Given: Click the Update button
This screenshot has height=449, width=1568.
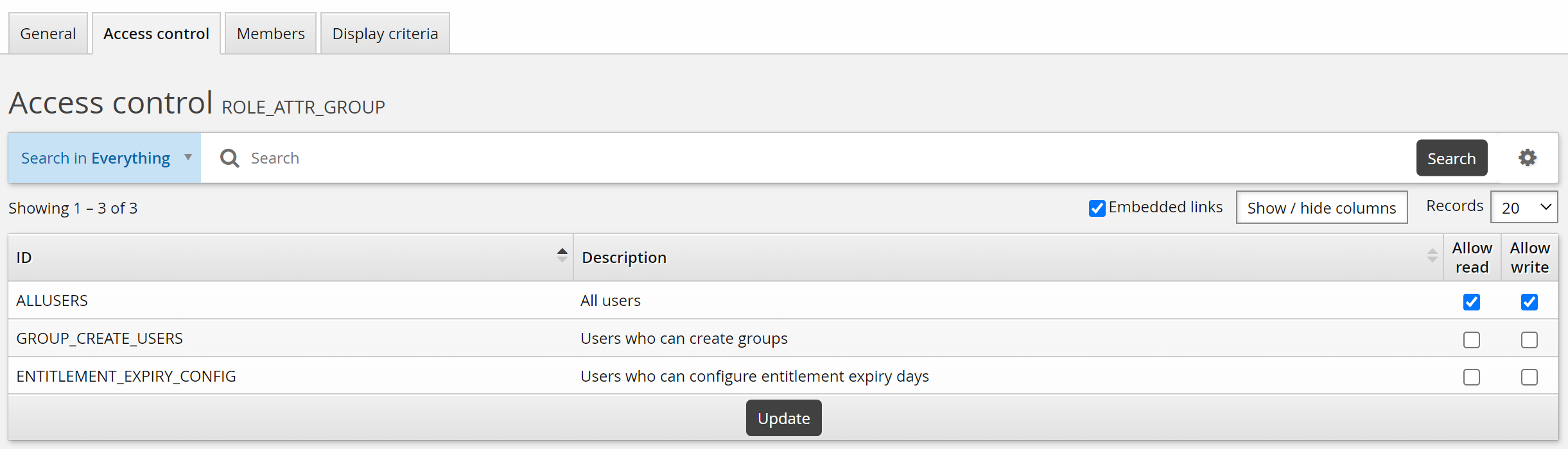Looking at the screenshot, I should pos(783,418).
